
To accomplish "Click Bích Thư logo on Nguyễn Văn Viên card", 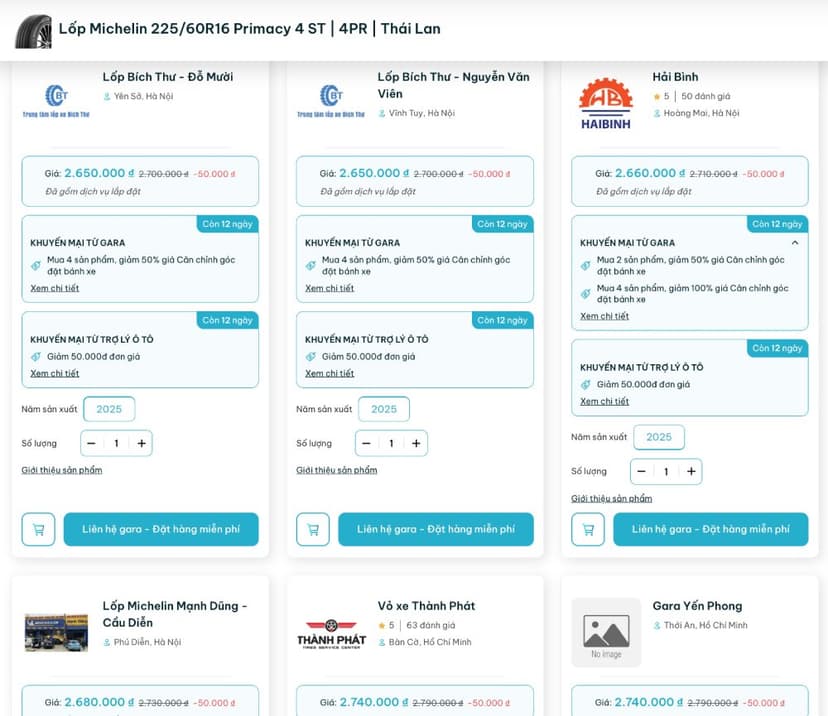I will (x=331, y=101).
